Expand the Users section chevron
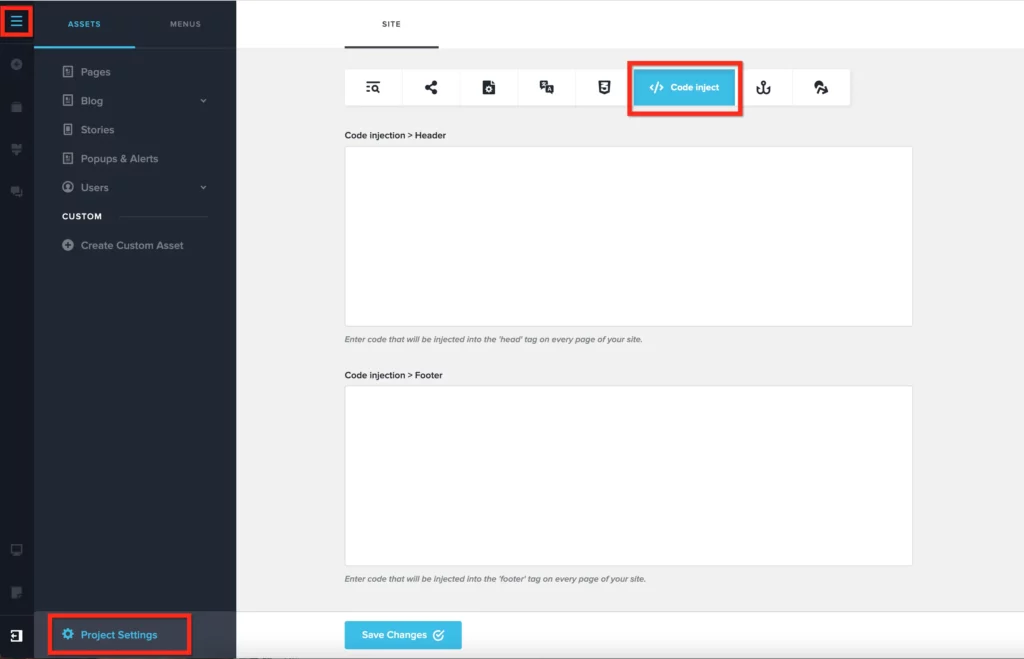 203,188
